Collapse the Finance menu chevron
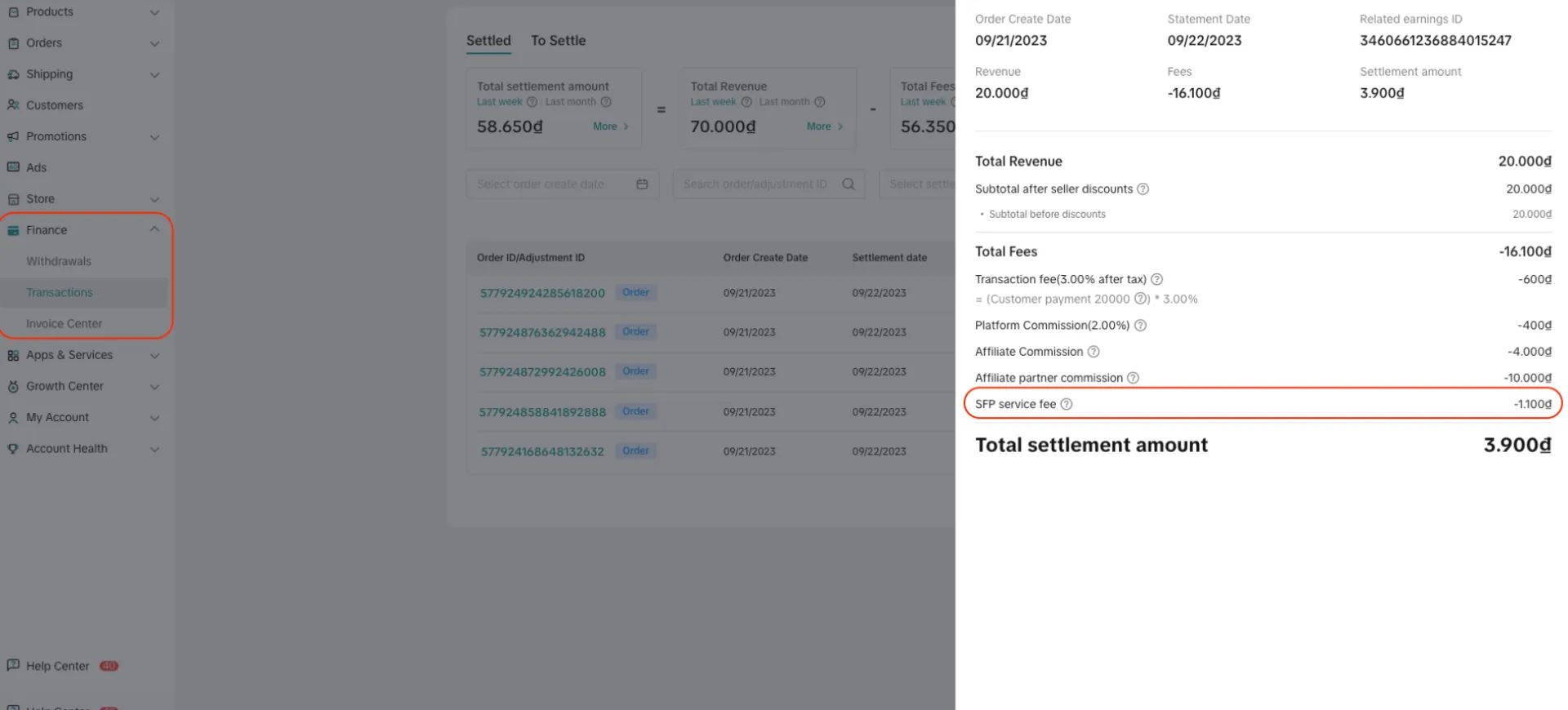 [x=154, y=229]
